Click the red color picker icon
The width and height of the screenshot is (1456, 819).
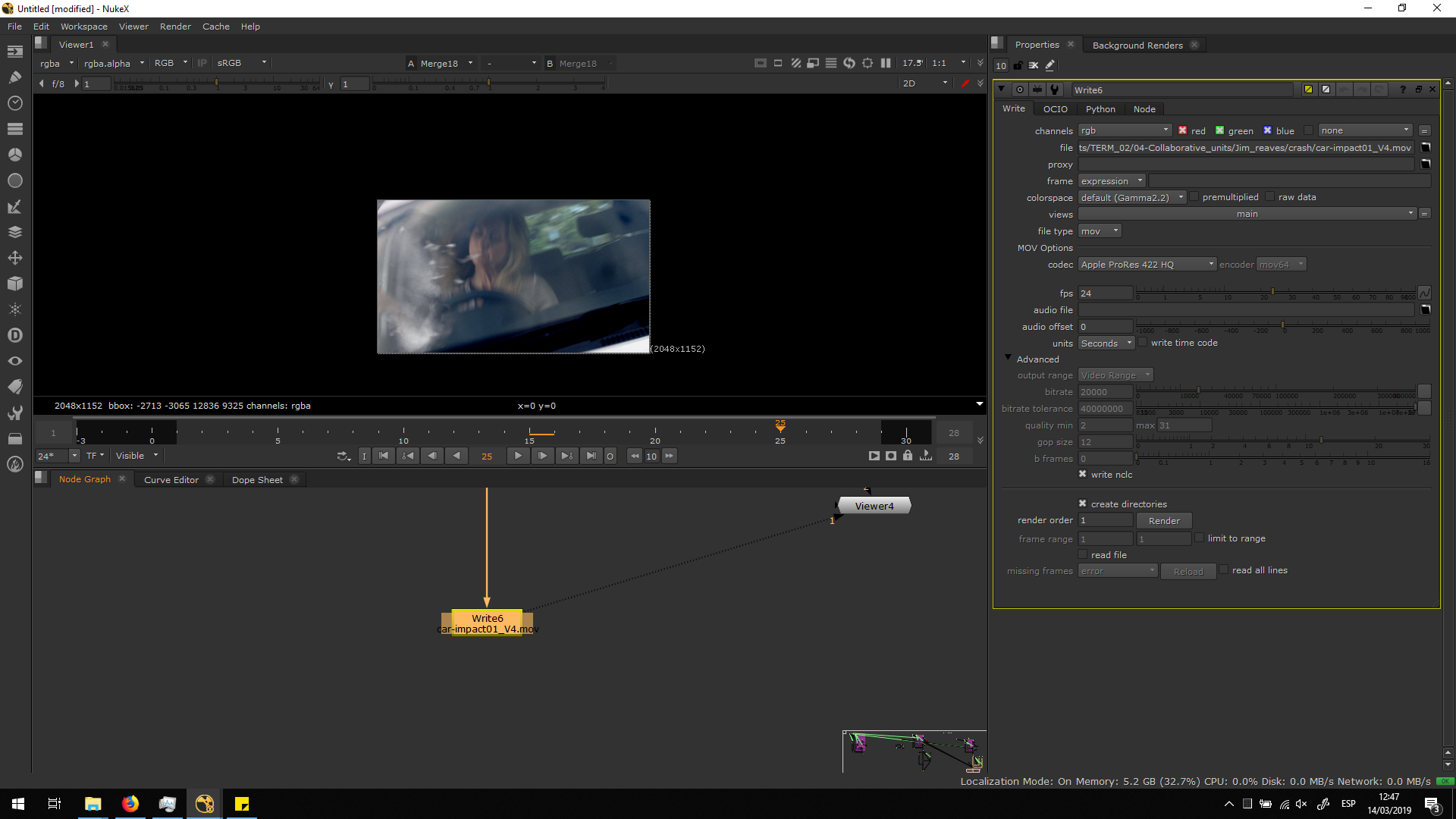(965, 83)
